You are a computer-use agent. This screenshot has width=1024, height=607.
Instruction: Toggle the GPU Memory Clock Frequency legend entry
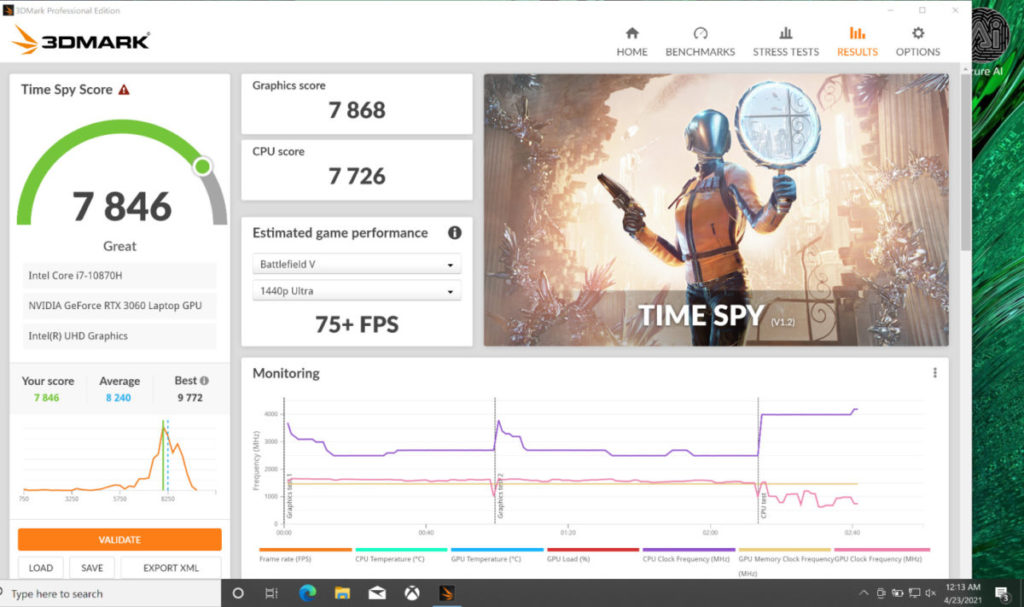coord(784,562)
